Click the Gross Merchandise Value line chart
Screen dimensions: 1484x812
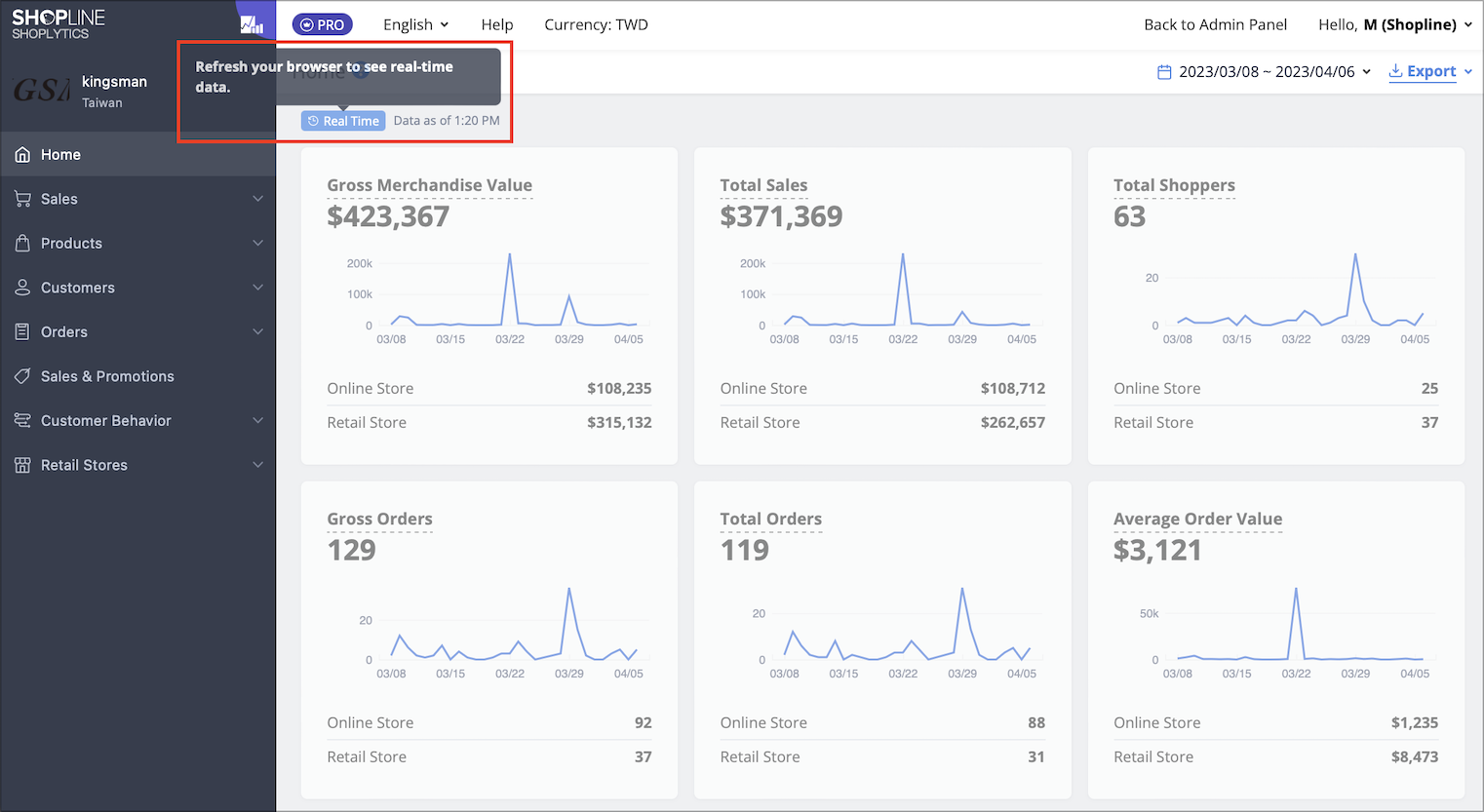point(497,297)
